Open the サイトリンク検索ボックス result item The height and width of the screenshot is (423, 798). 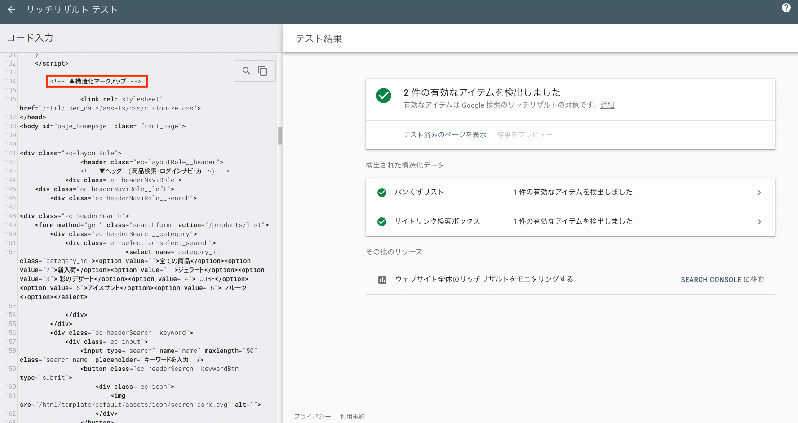pyautogui.click(x=570, y=221)
